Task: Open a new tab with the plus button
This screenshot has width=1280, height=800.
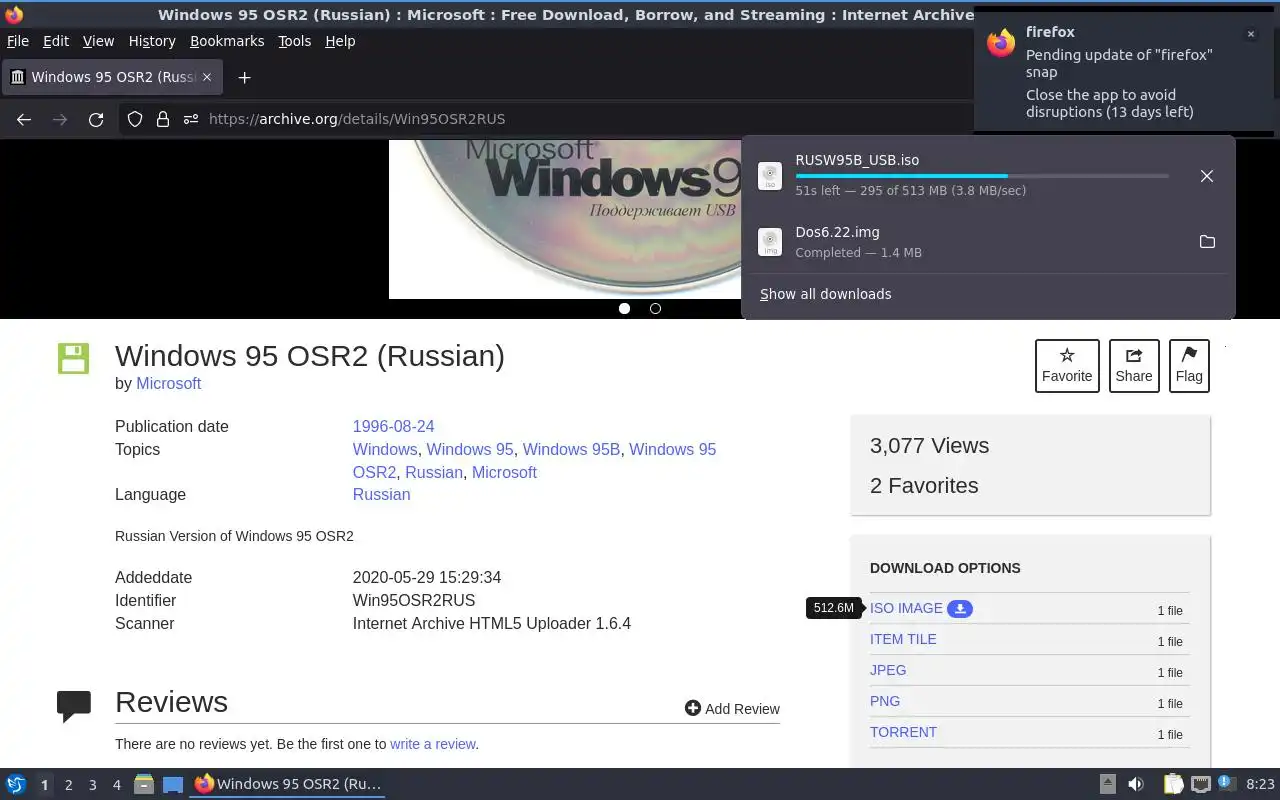Action: coord(244,77)
